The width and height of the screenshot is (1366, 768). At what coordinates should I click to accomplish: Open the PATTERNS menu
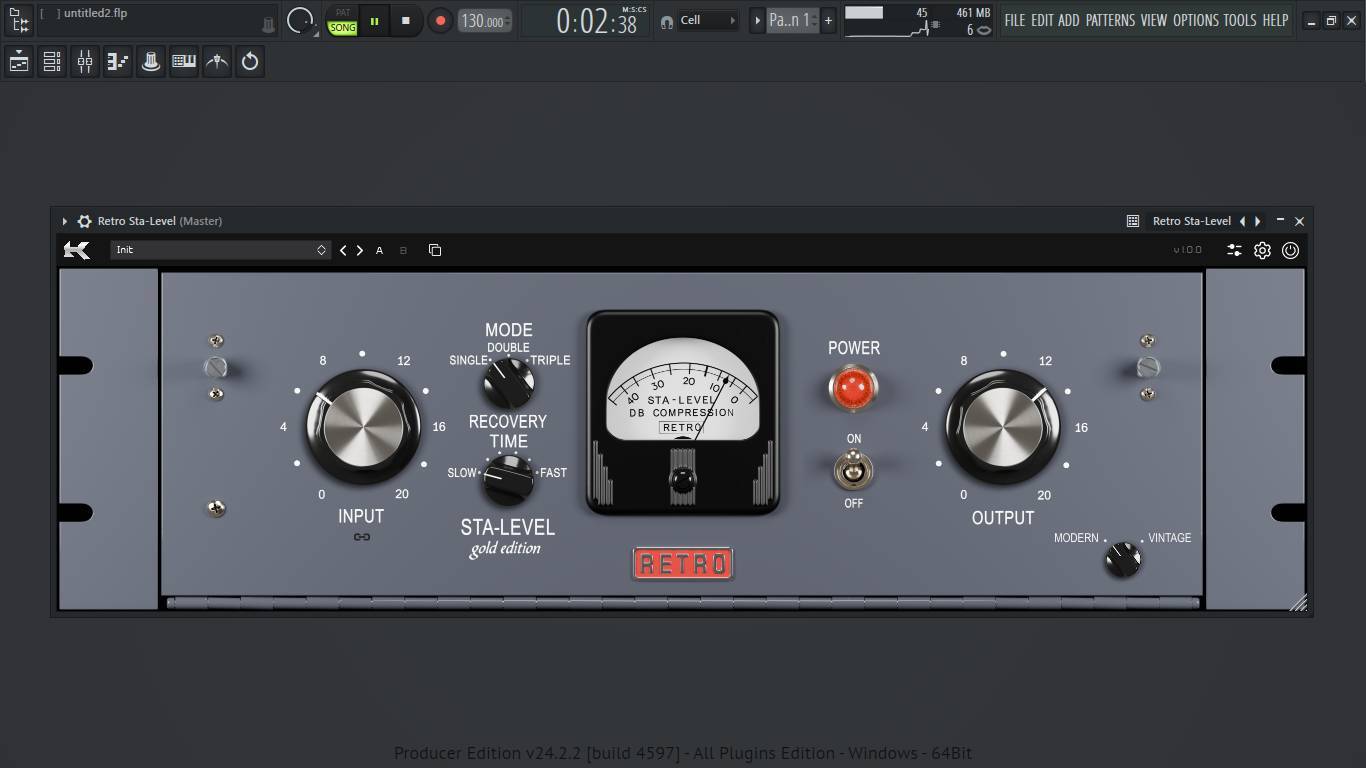[x=1110, y=20]
